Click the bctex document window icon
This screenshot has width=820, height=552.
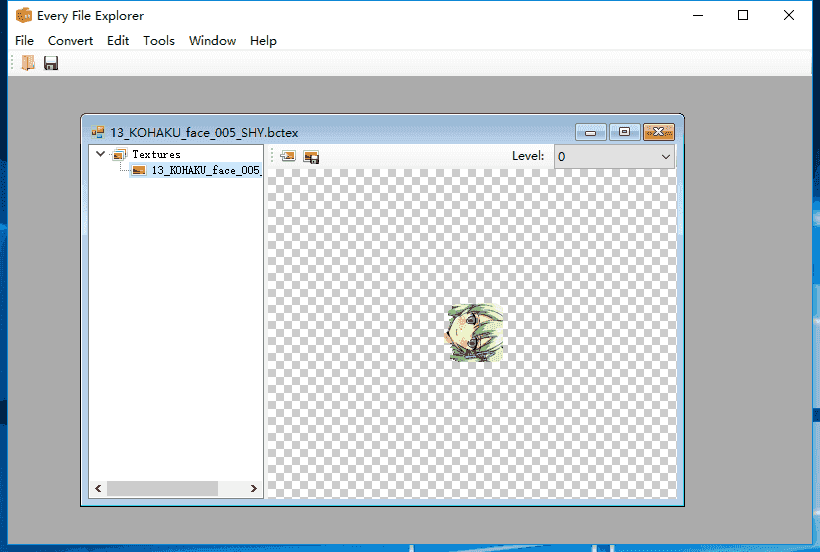(98, 132)
